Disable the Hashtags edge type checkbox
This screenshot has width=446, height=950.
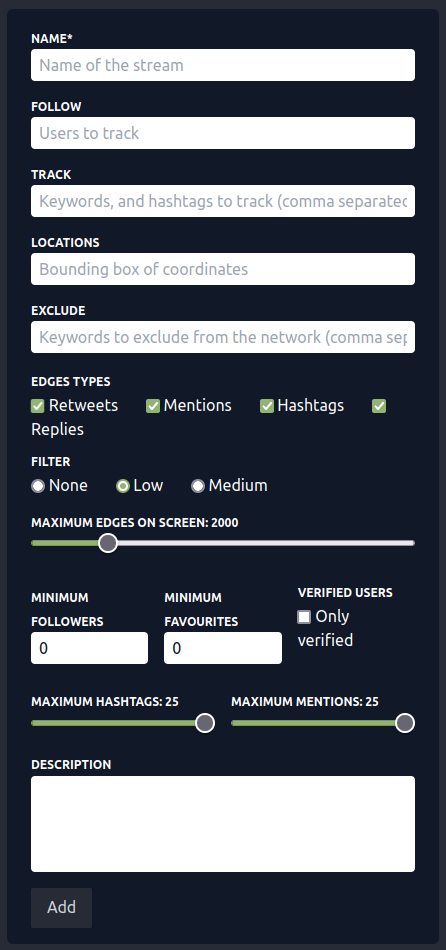point(267,406)
